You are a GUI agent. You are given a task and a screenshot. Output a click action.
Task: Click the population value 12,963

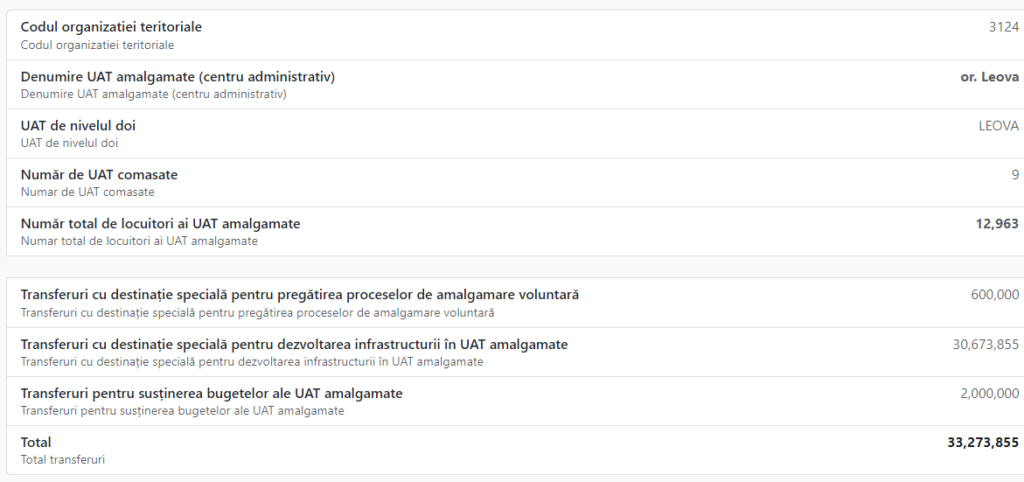point(996,224)
